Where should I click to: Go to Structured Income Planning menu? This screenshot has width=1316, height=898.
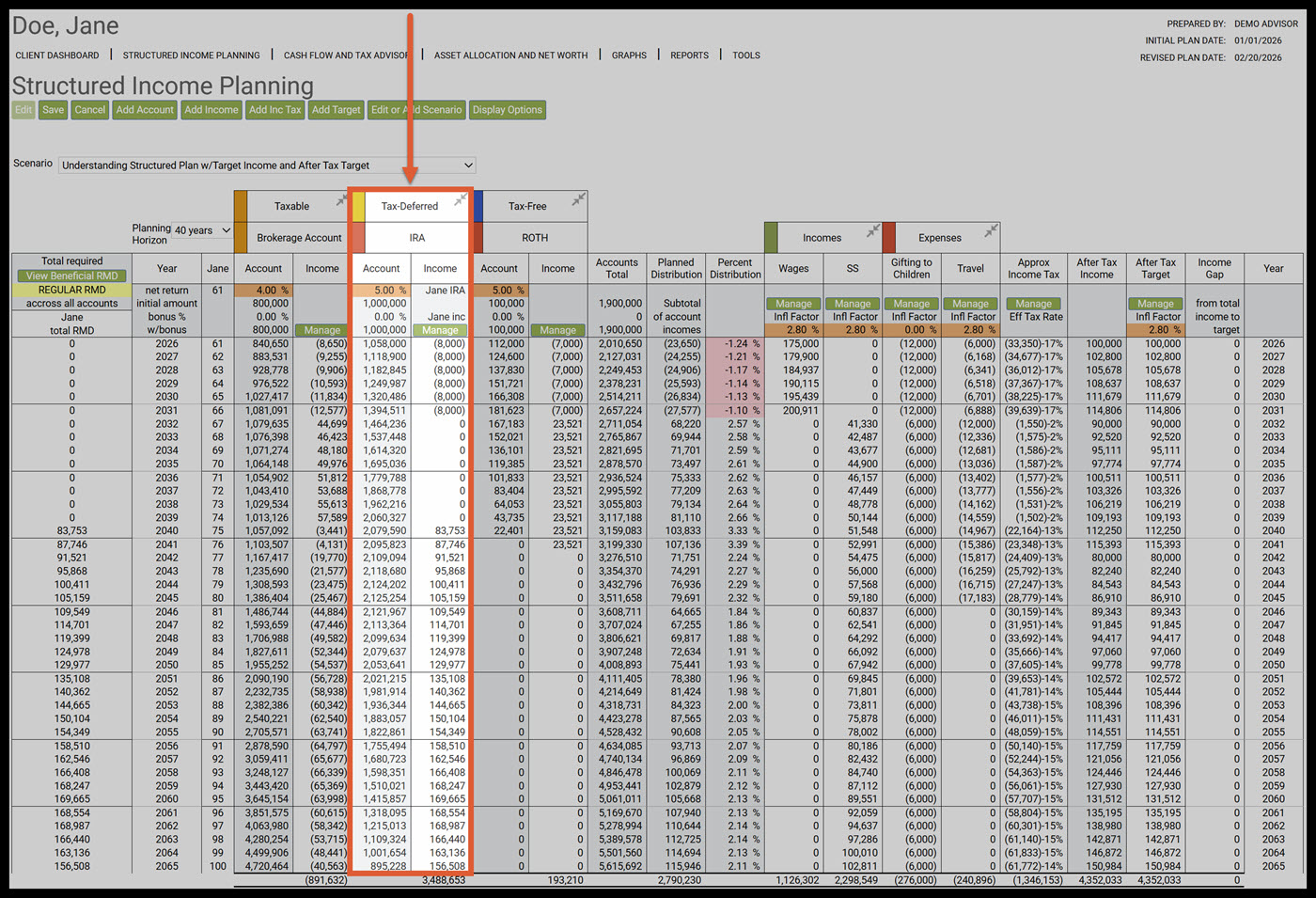point(192,55)
